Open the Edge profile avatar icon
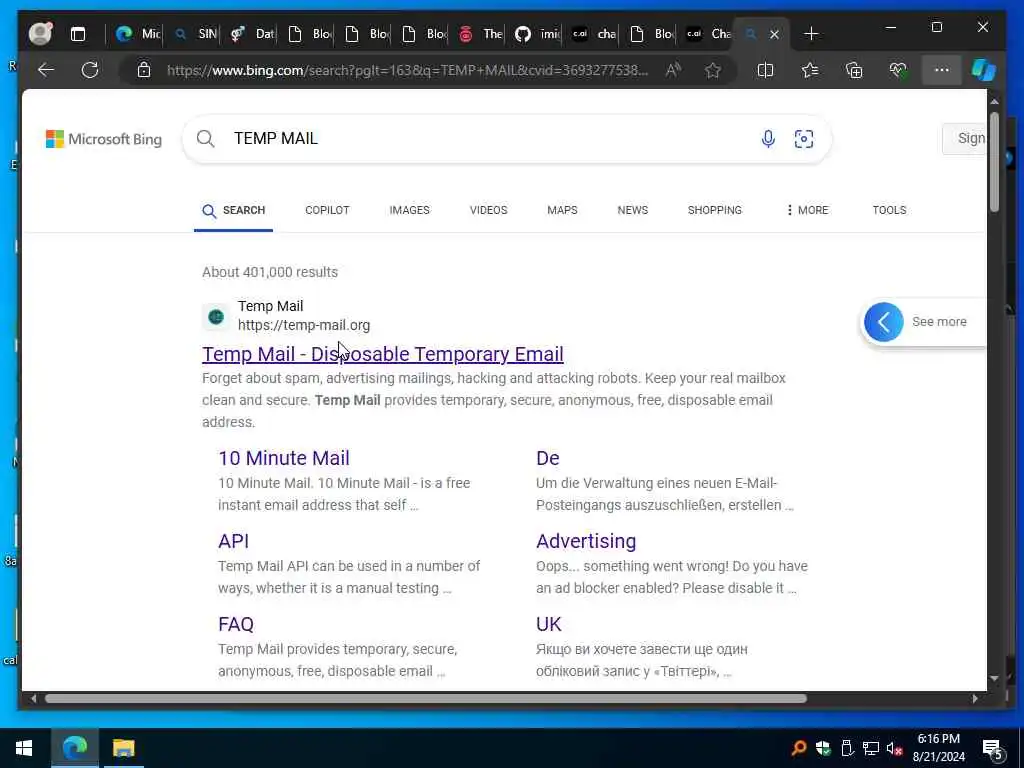Viewport: 1024px width, 768px height. (40, 33)
